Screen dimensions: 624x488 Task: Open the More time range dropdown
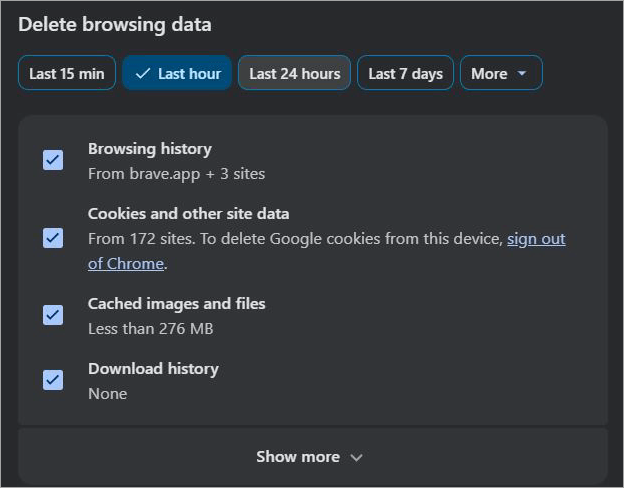coord(501,73)
